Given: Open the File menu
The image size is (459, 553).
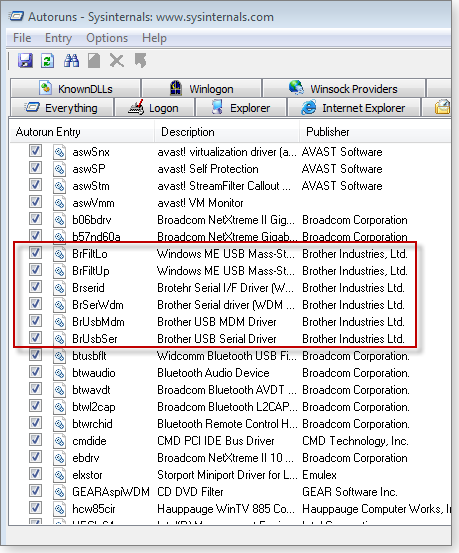Looking at the screenshot, I should point(22,38).
